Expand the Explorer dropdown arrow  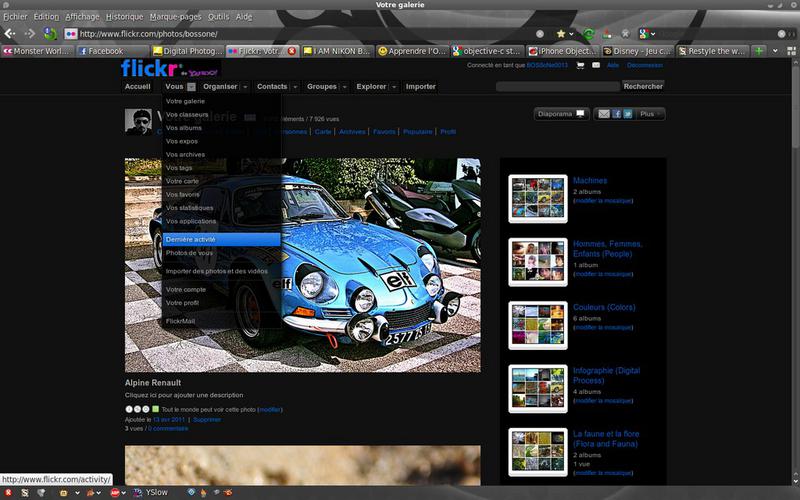click(394, 87)
